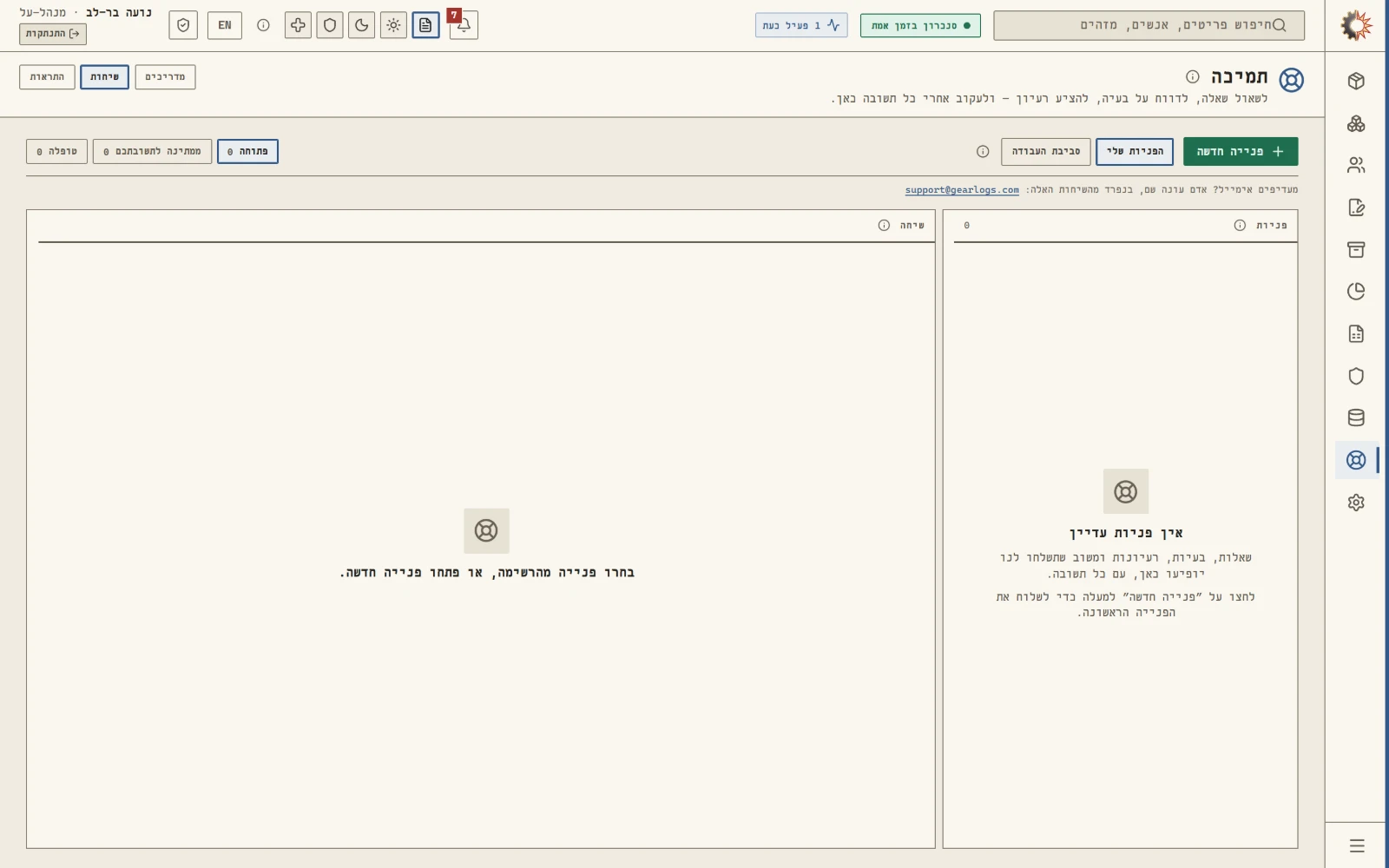
Task: Click the 'אין פניות עדיין' heading text
Action: [1126, 533]
